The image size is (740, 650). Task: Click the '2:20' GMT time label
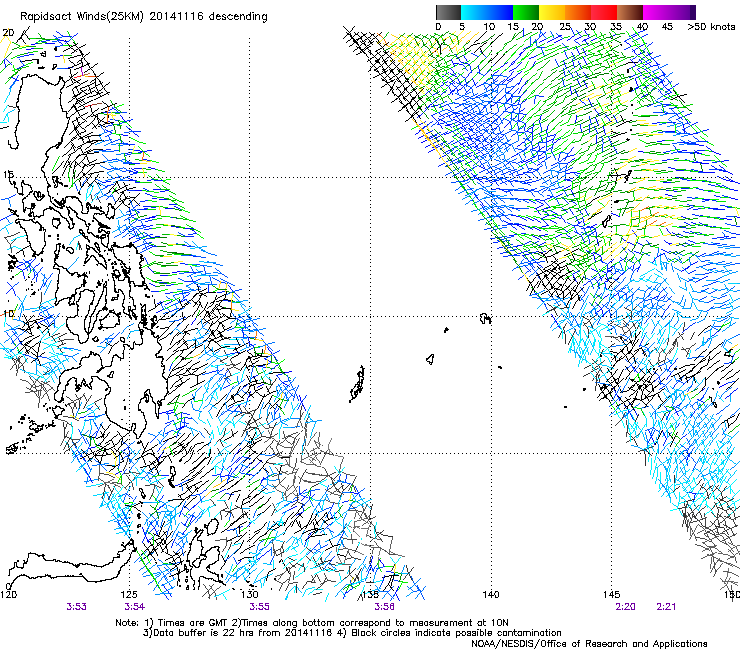(625, 607)
